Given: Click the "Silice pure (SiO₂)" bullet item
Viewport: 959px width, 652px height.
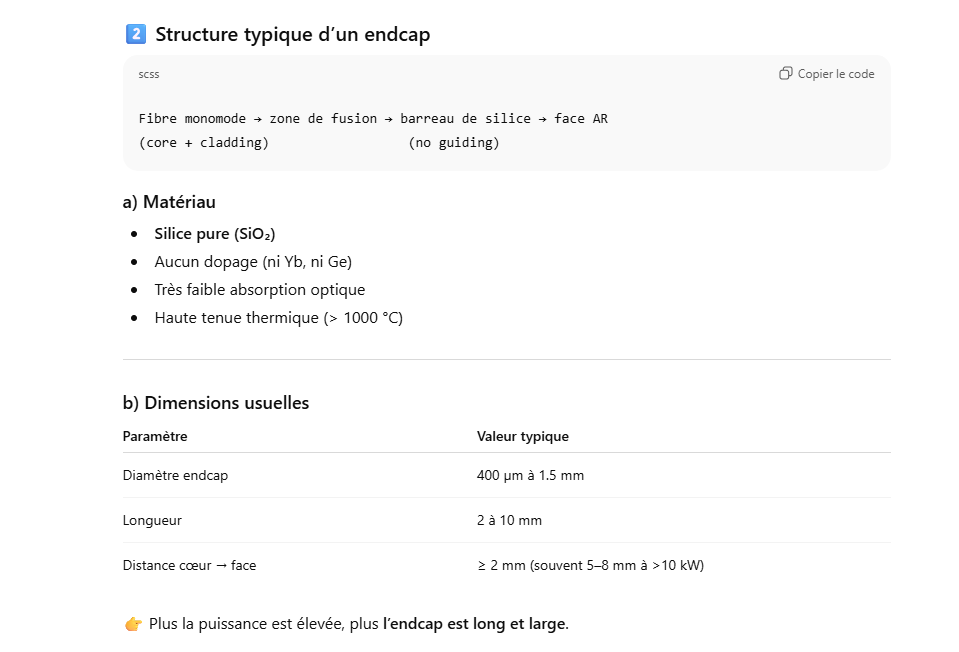Looking at the screenshot, I should 214,234.
